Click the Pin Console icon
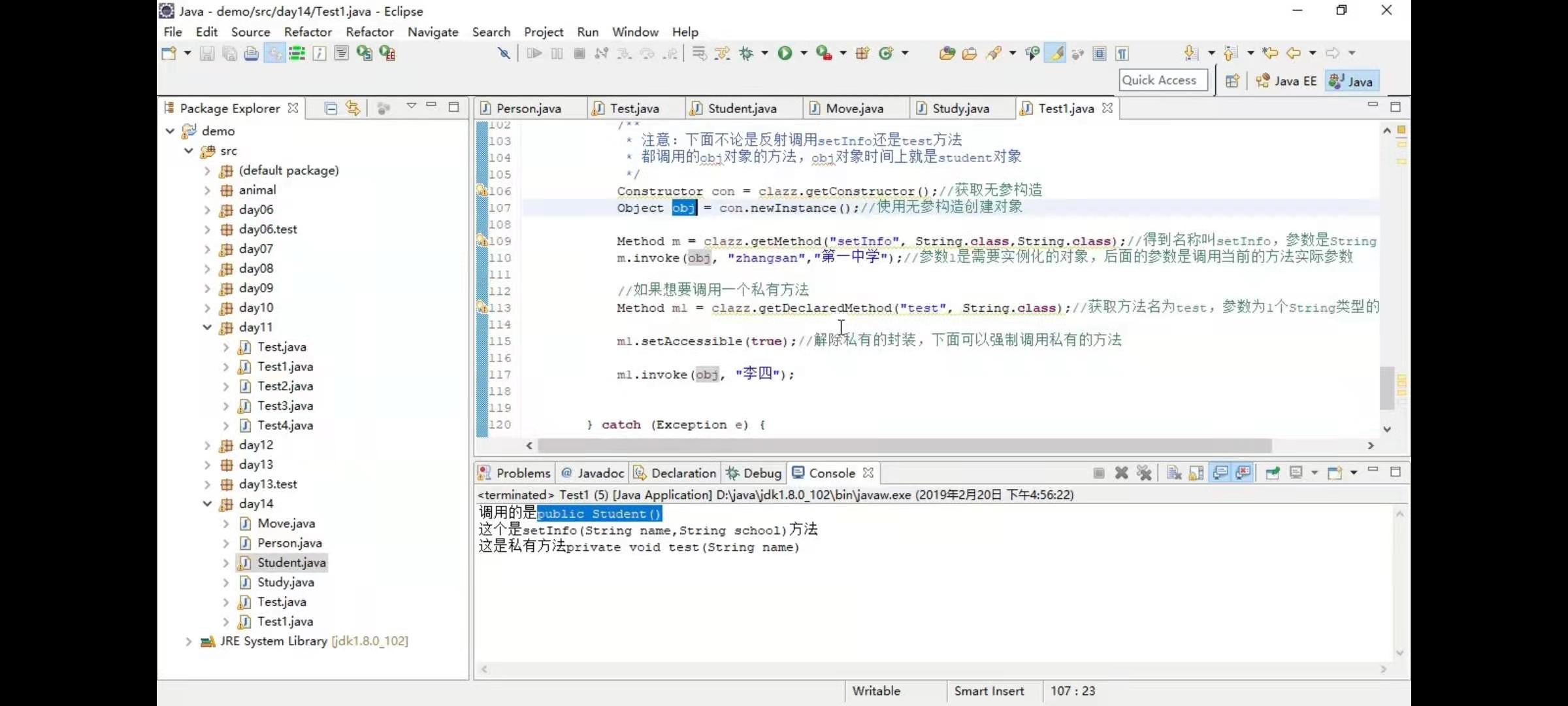This screenshot has height=706, width=1568. click(x=1272, y=473)
